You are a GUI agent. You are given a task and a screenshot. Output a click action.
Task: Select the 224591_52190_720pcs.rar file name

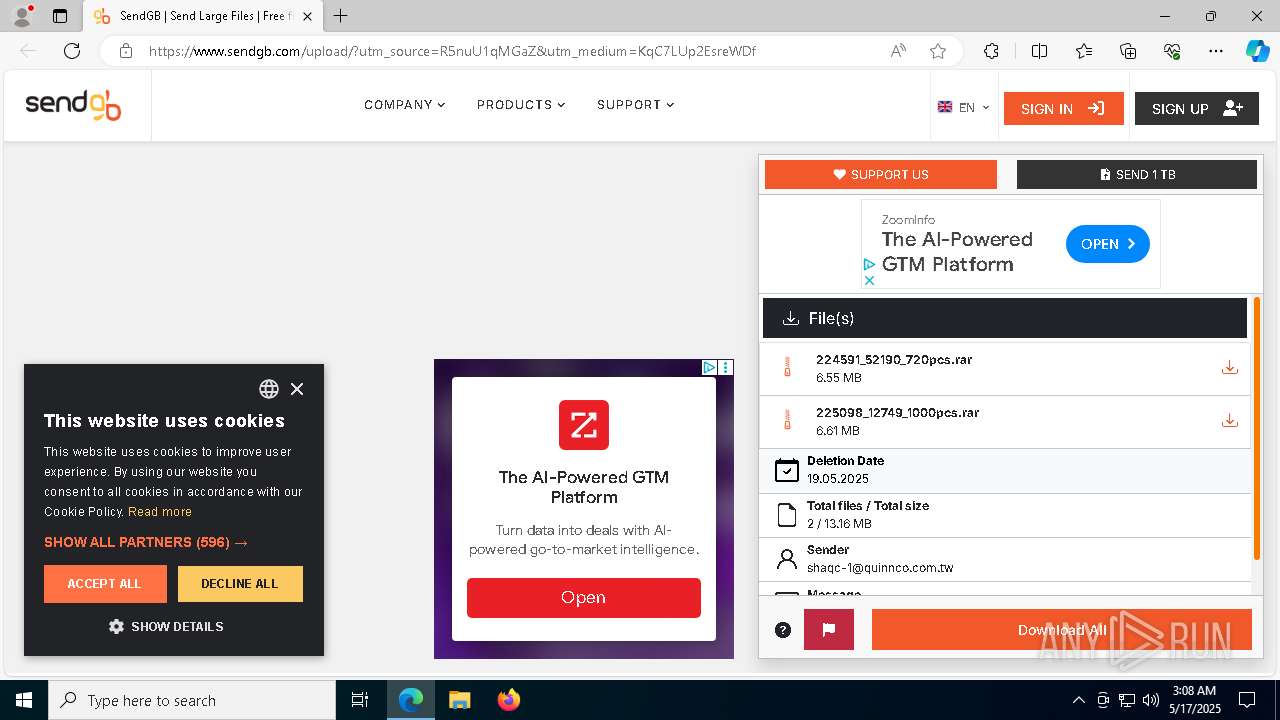894,359
